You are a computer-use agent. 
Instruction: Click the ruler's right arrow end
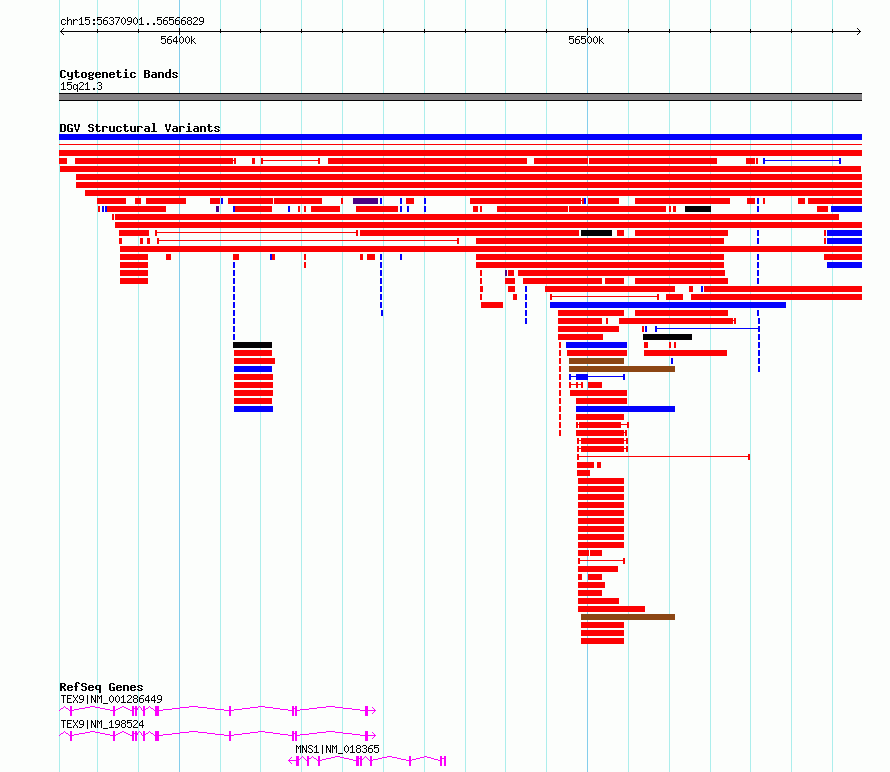(859, 32)
